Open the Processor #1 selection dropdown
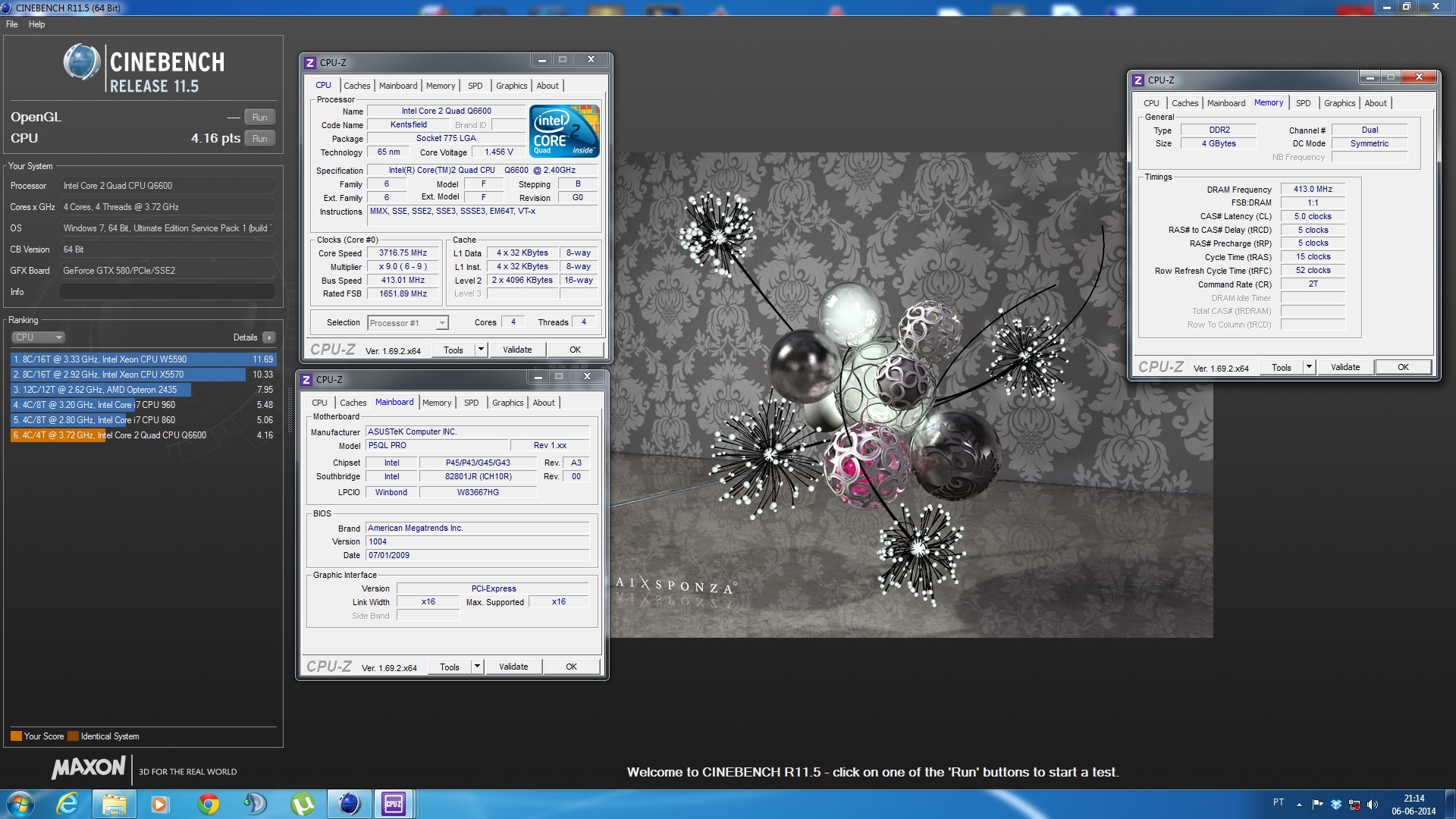 tap(408, 323)
